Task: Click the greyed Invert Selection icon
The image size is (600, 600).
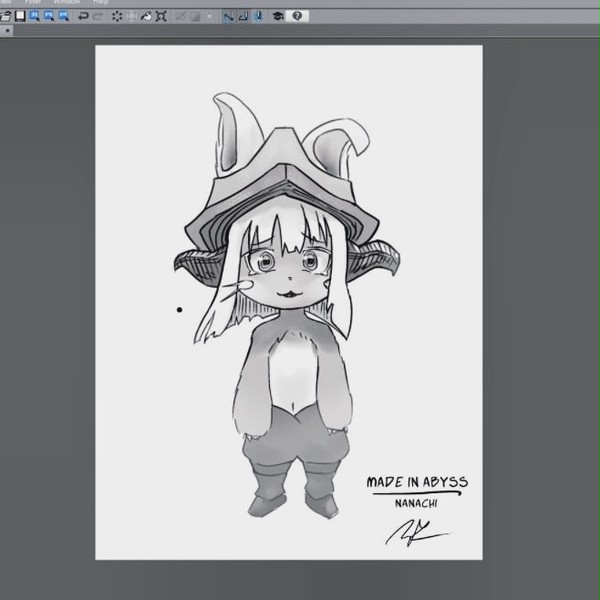Action: click(x=195, y=16)
